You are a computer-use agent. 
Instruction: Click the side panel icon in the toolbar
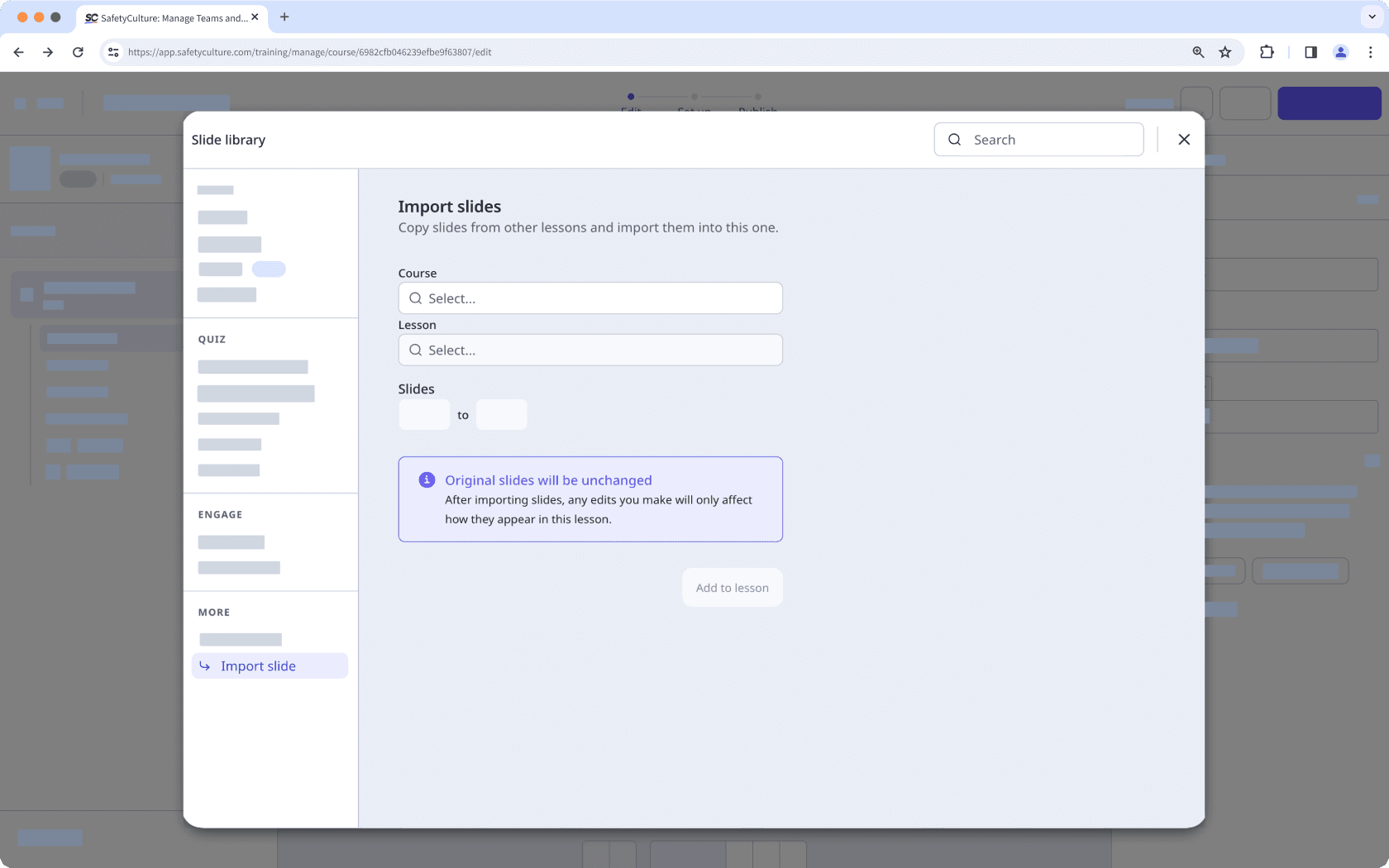point(1310,51)
